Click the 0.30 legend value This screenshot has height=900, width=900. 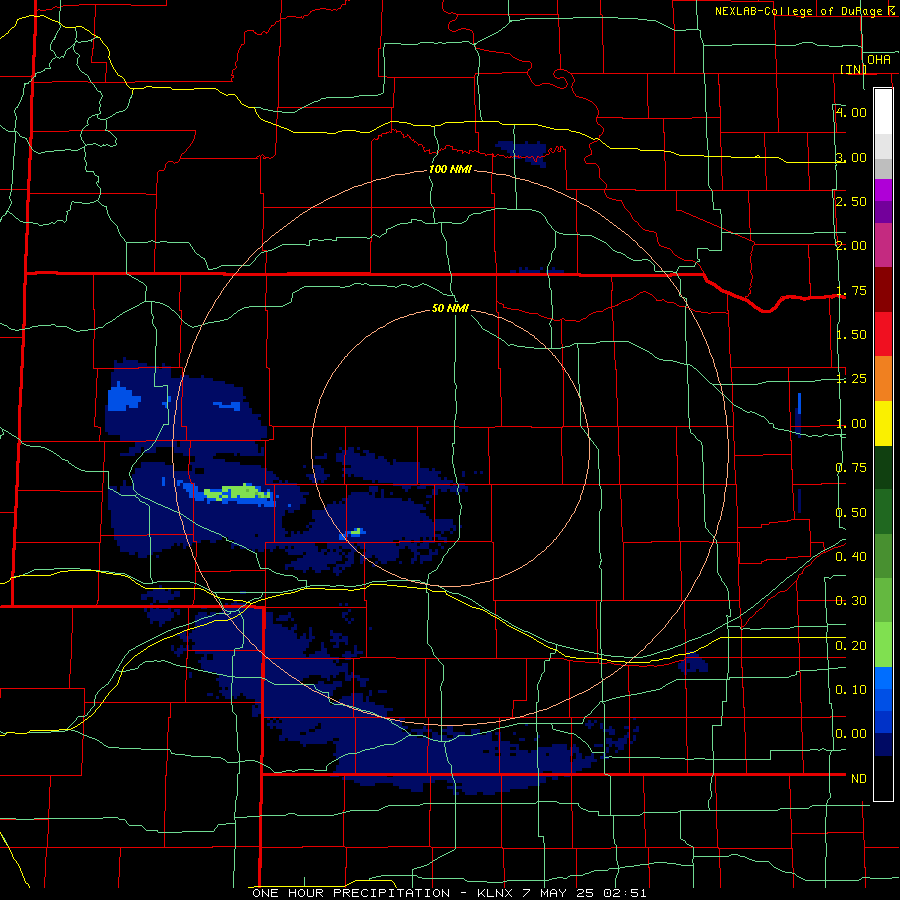[851, 601]
